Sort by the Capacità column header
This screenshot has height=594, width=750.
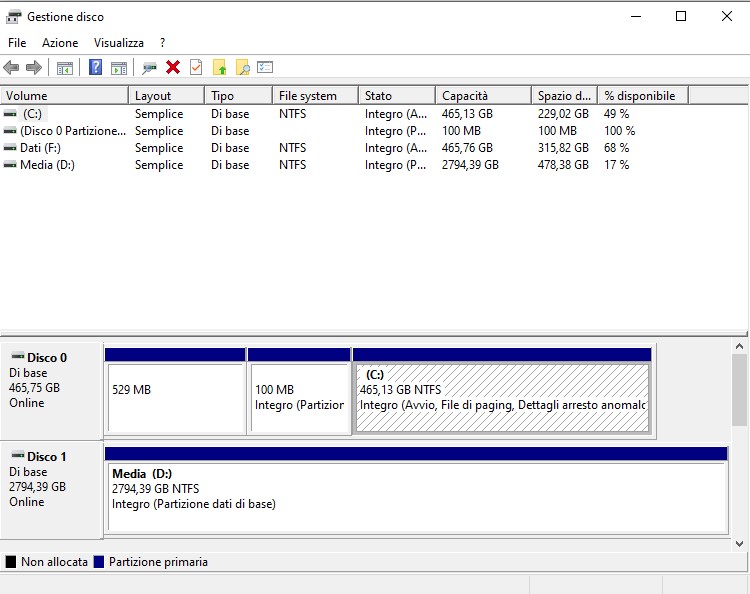(x=484, y=96)
